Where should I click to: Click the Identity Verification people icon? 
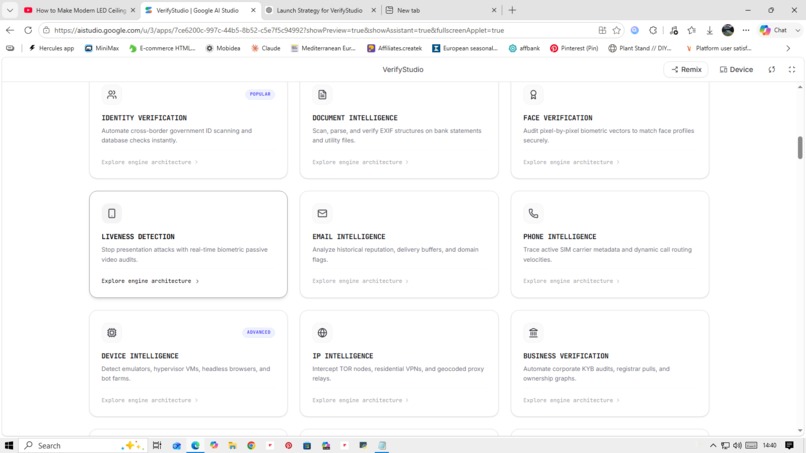tap(112, 95)
